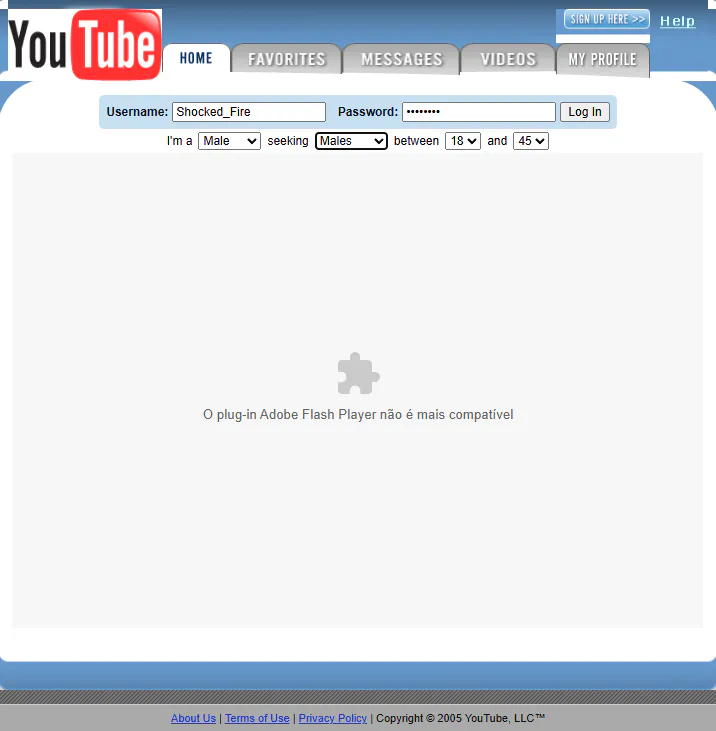Open the HOME tab
The height and width of the screenshot is (731, 716).
(196, 58)
